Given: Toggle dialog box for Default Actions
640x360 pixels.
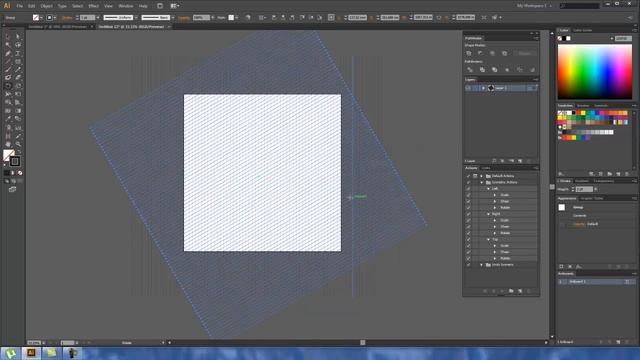Looking at the screenshot, I should [x=475, y=176].
